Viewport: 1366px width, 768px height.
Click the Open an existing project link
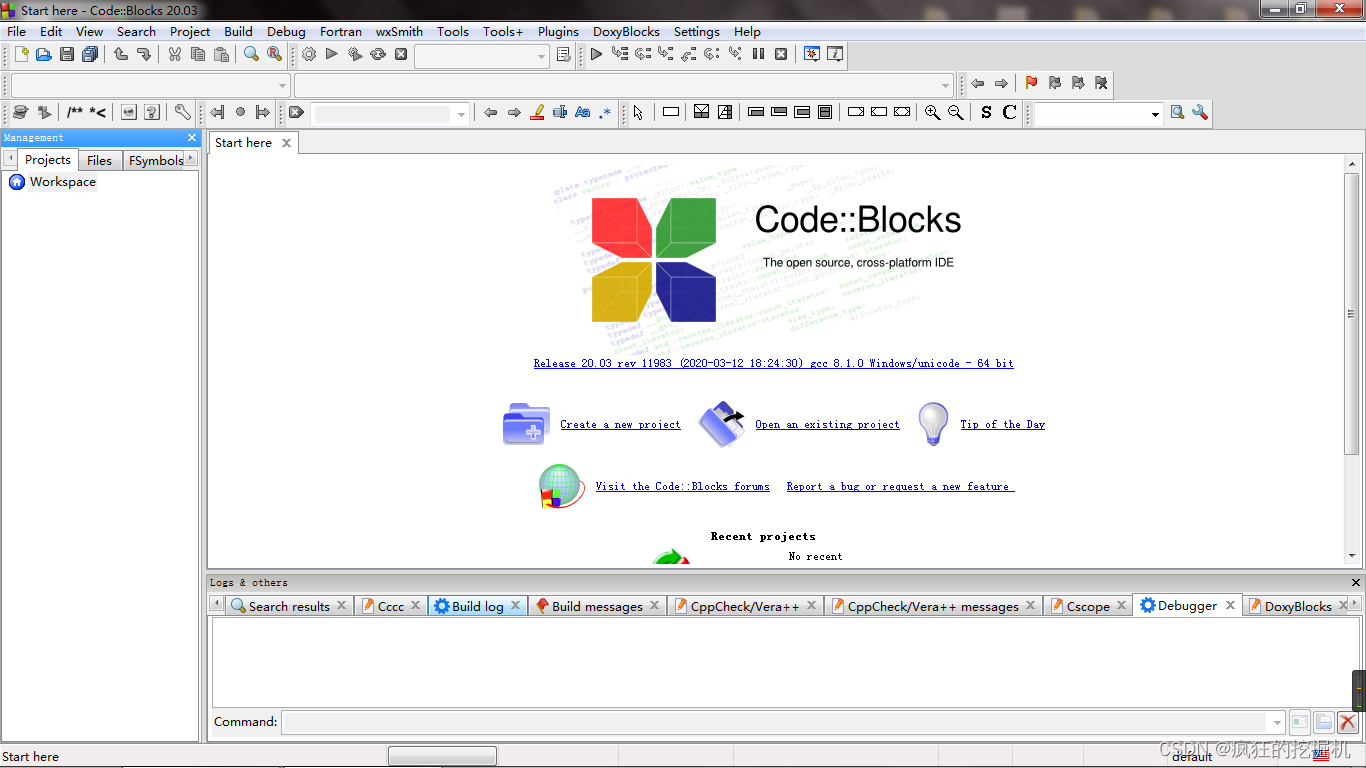point(827,424)
